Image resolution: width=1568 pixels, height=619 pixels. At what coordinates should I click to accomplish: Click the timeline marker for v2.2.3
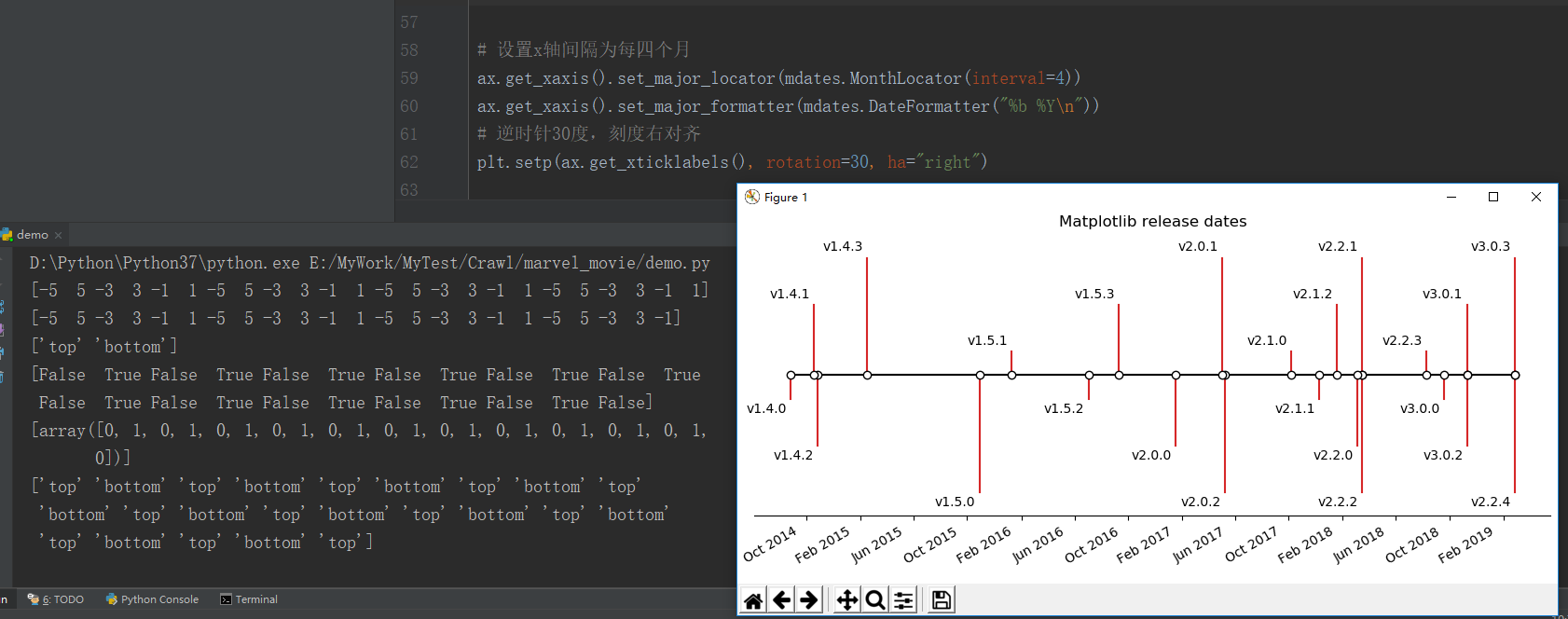click(1426, 375)
